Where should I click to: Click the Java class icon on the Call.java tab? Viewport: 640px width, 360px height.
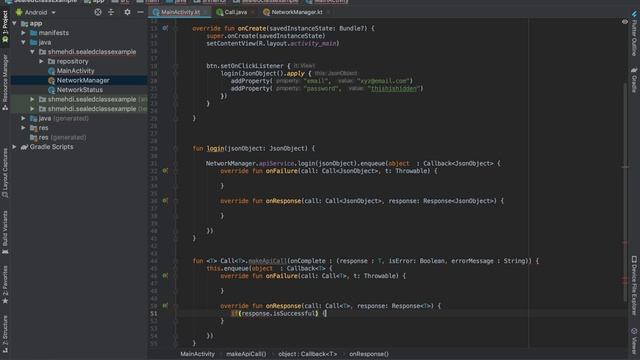tap(220, 12)
